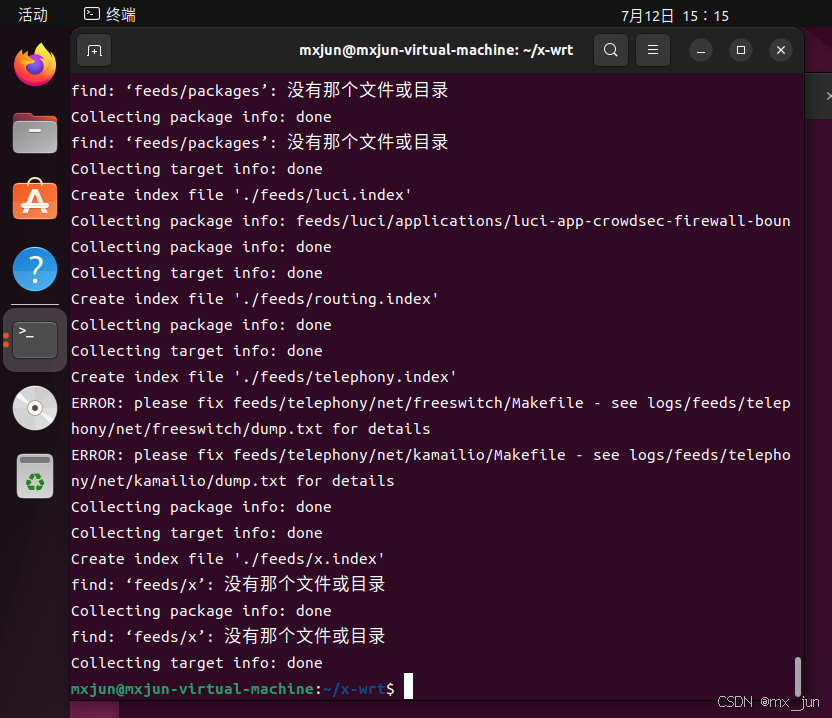832x718 pixels.
Task: Click the terminal vertical scrollbar
Action: 798,676
